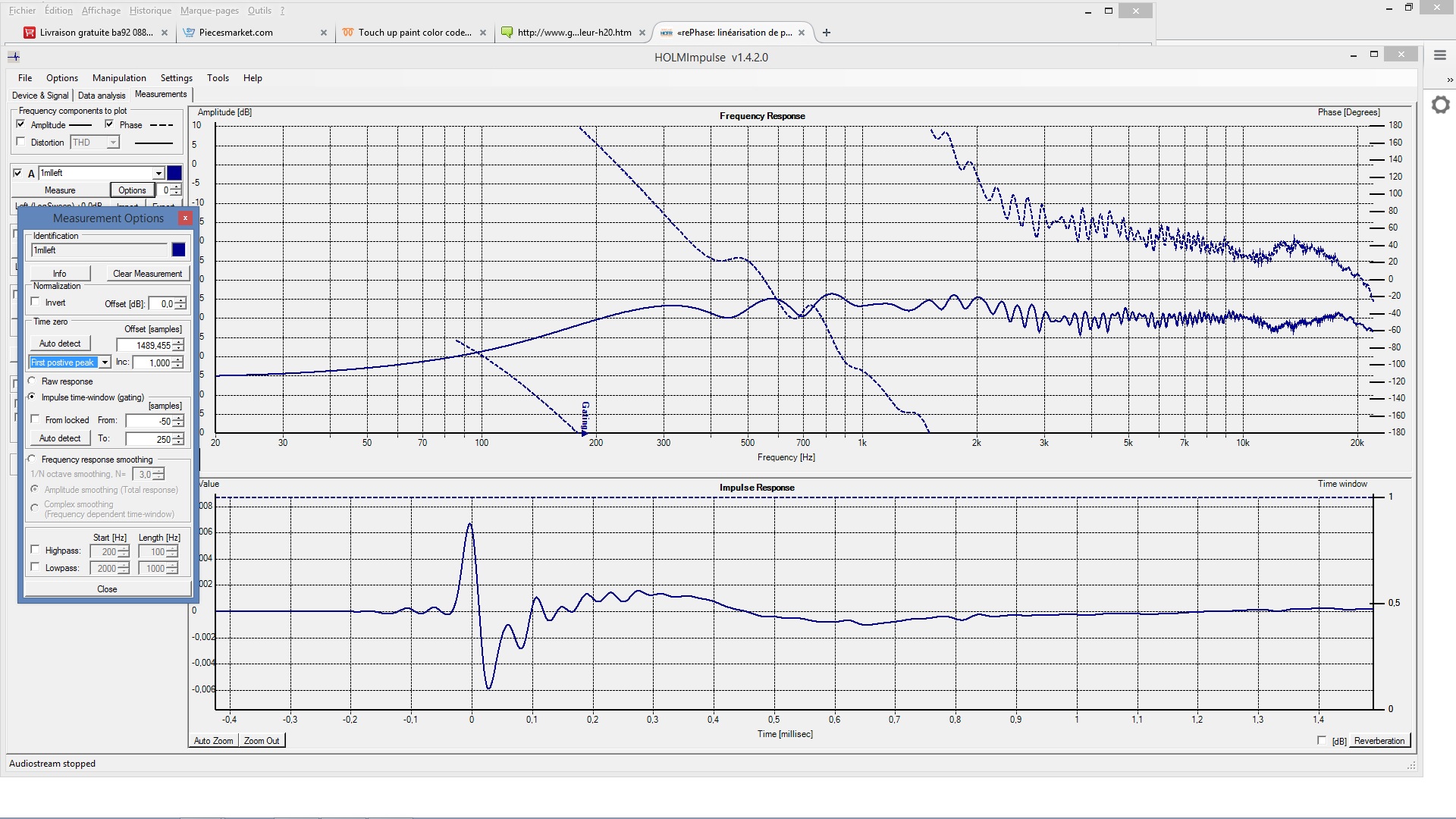This screenshot has height=819, width=1456.
Task: Close the Piecesmarket.com tab
Action: tap(324, 33)
